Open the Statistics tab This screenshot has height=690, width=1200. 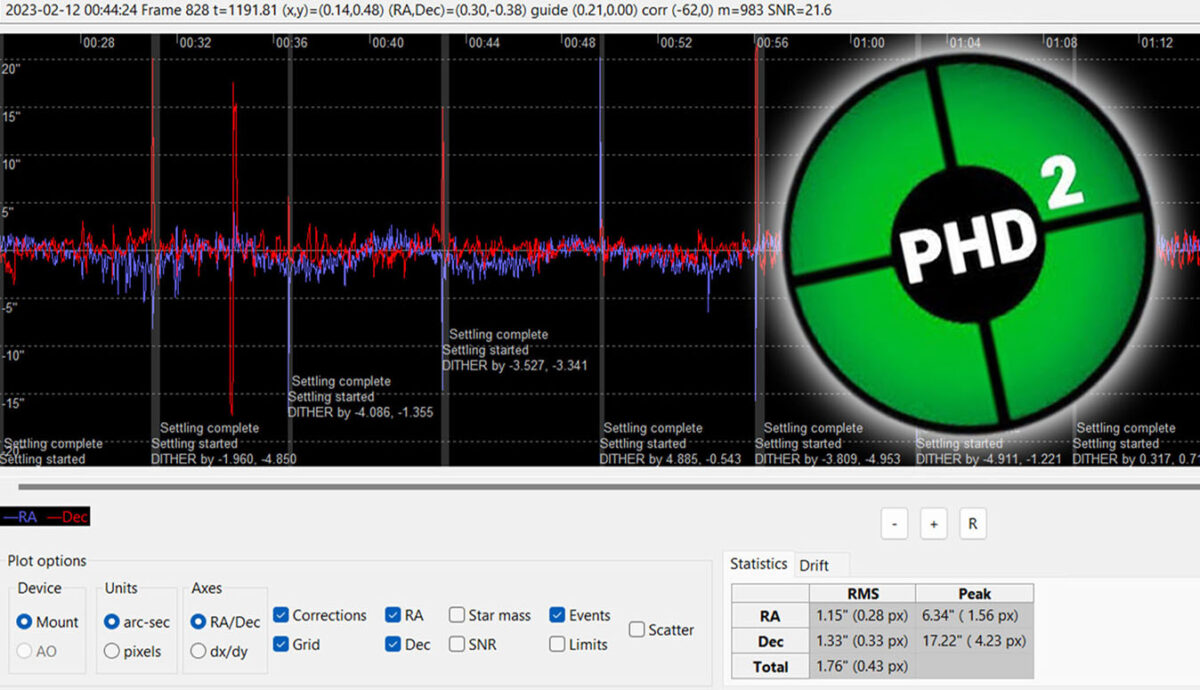point(758,564)
